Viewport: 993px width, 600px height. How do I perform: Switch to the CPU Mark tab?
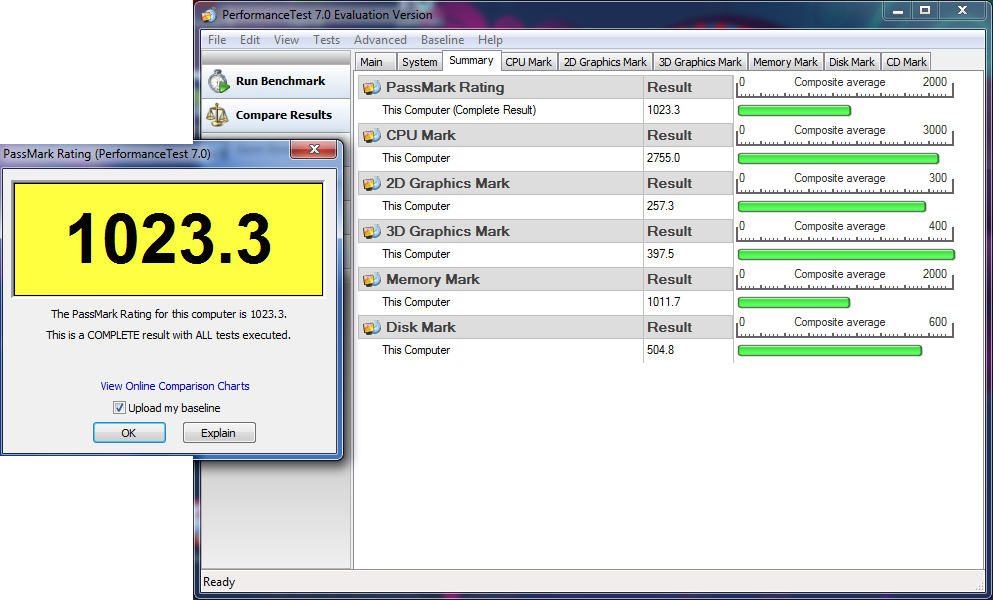pos(529,62)
